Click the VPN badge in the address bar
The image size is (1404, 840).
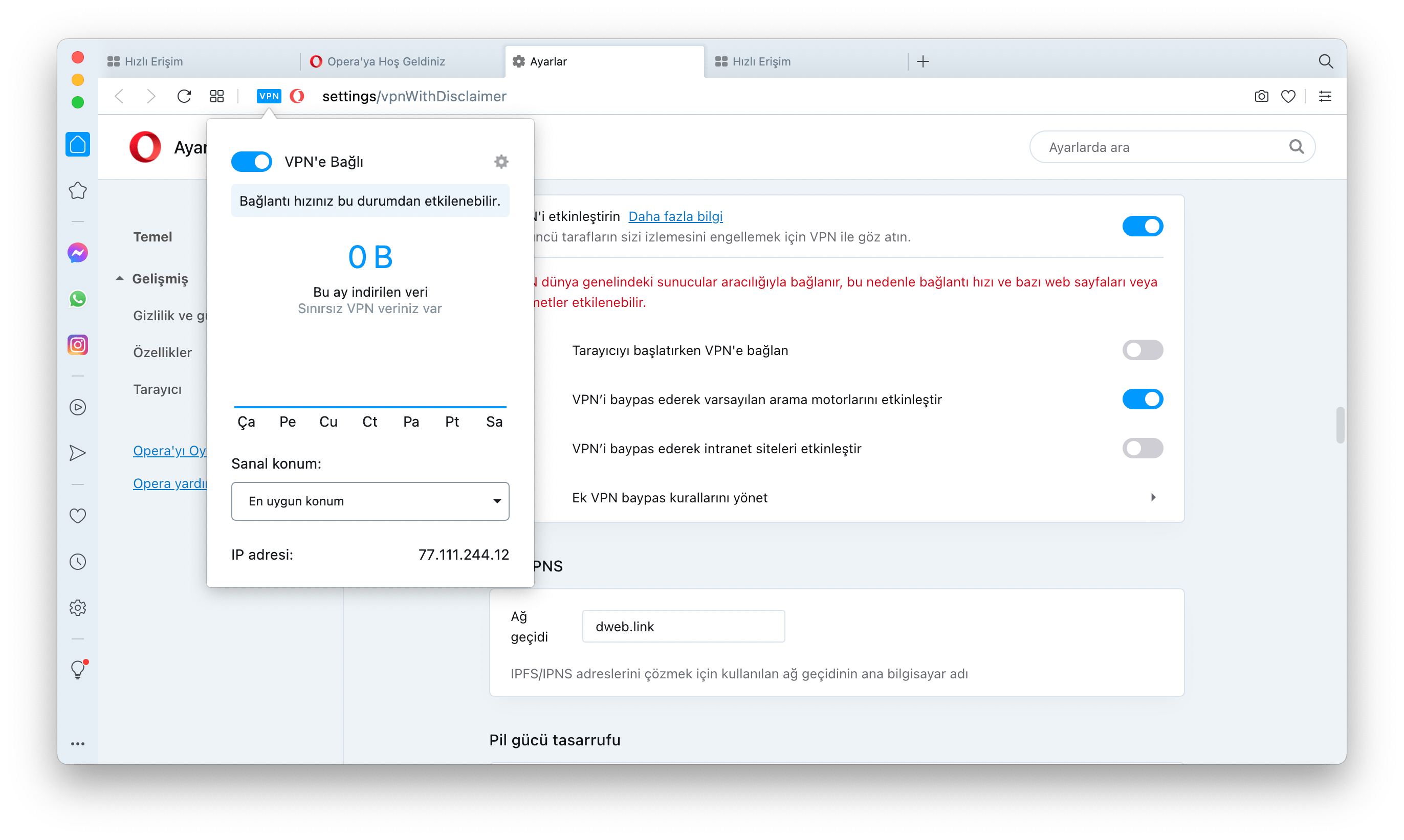point(268,96)
